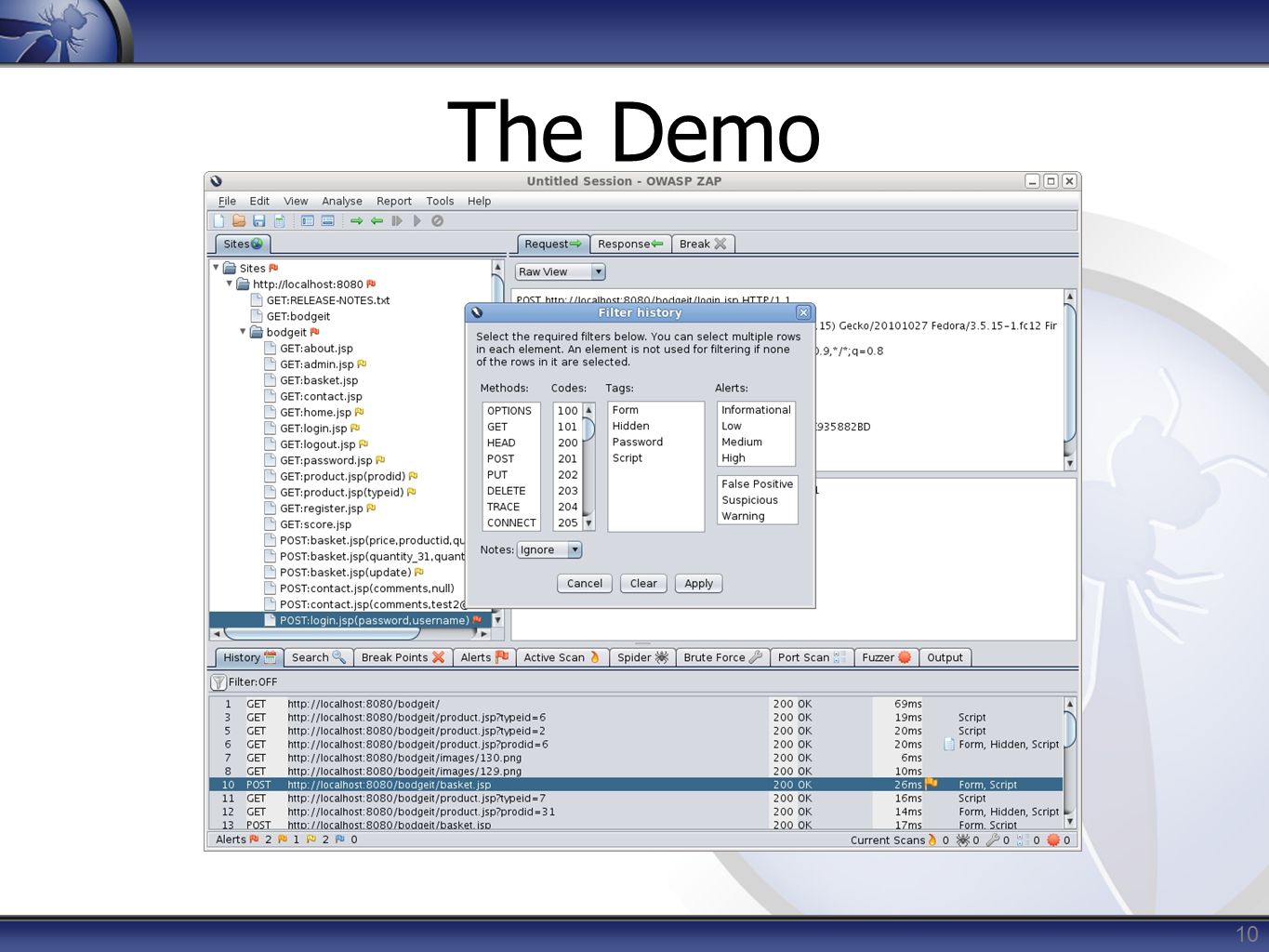Click the Save Session floppy disk icon
Screen dimensions: 1269x952
point(259,221)
